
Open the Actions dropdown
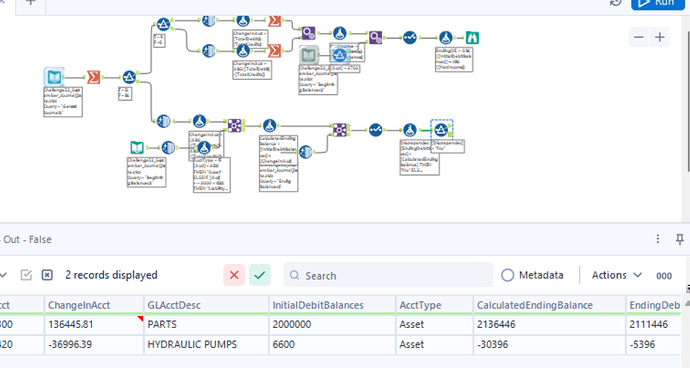coord(617,275)
